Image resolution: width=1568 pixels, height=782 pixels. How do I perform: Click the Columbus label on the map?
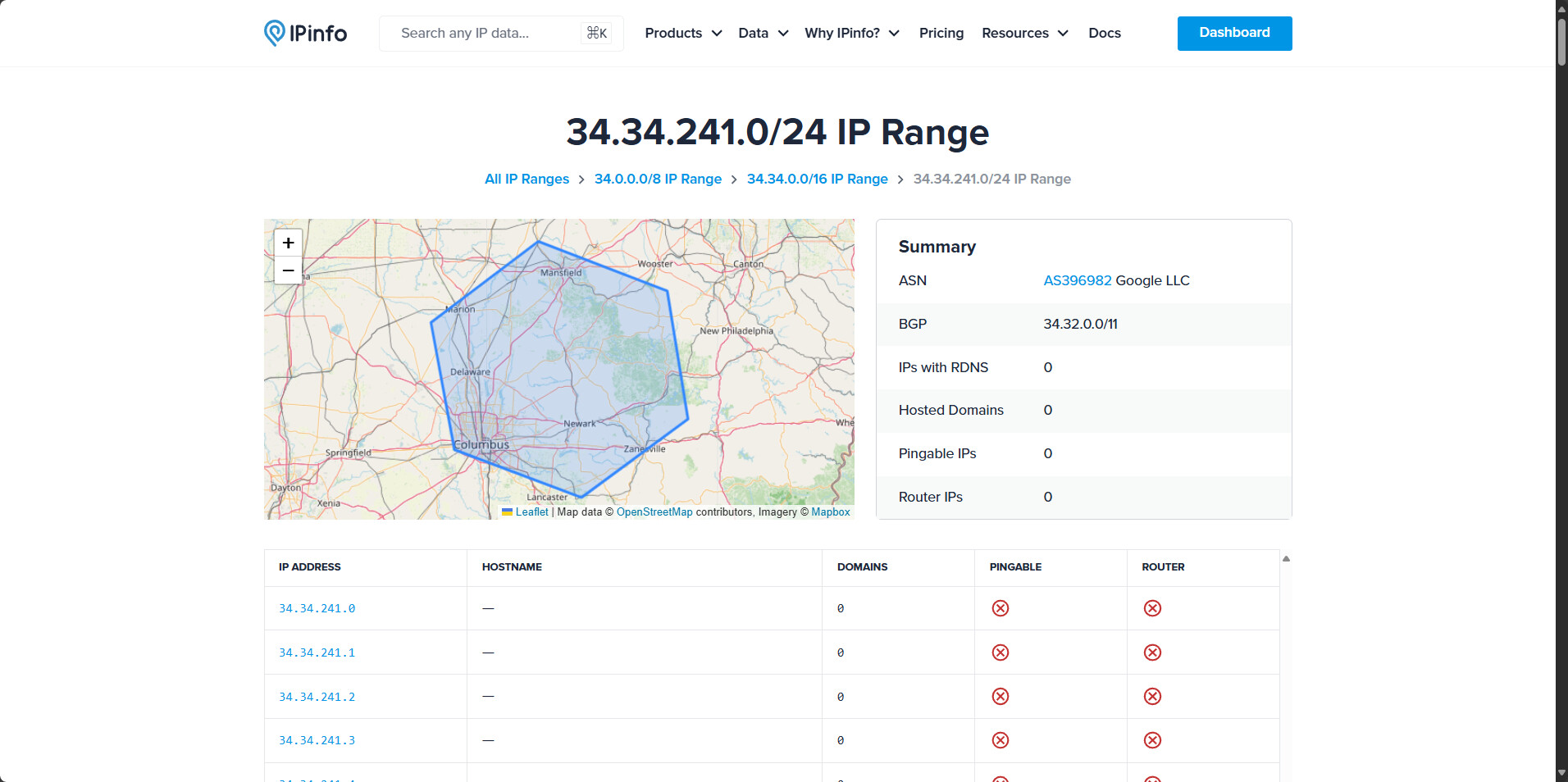481,444
